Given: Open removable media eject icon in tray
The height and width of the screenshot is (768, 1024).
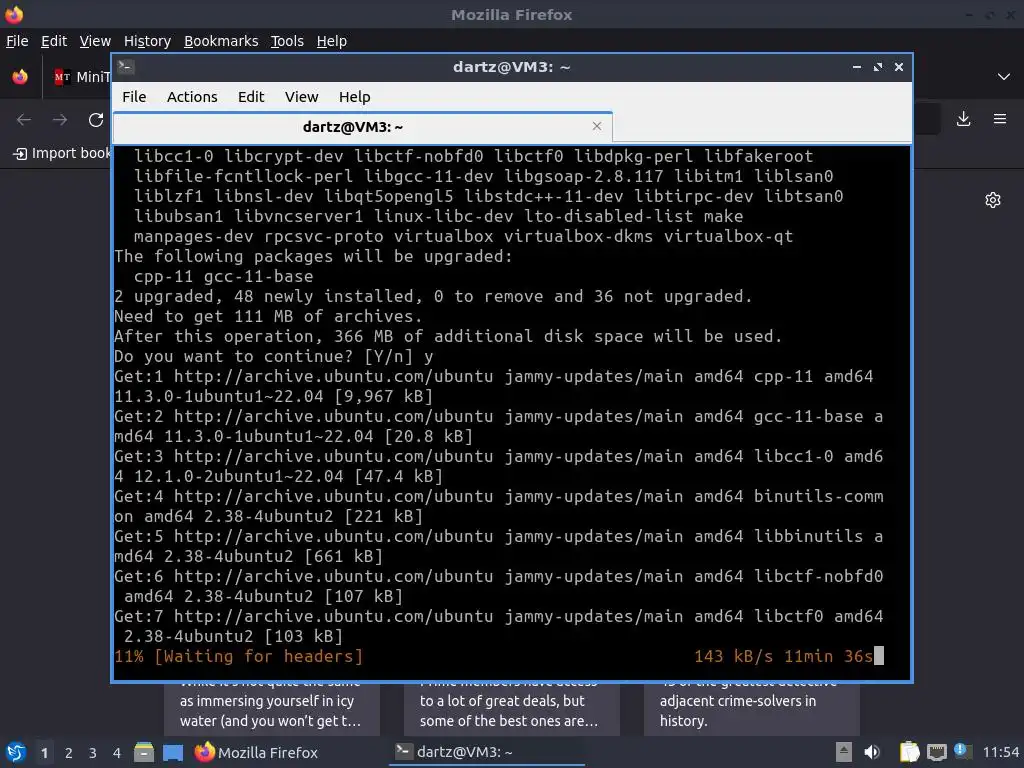Looking at the screenshot, I should 844,752.
